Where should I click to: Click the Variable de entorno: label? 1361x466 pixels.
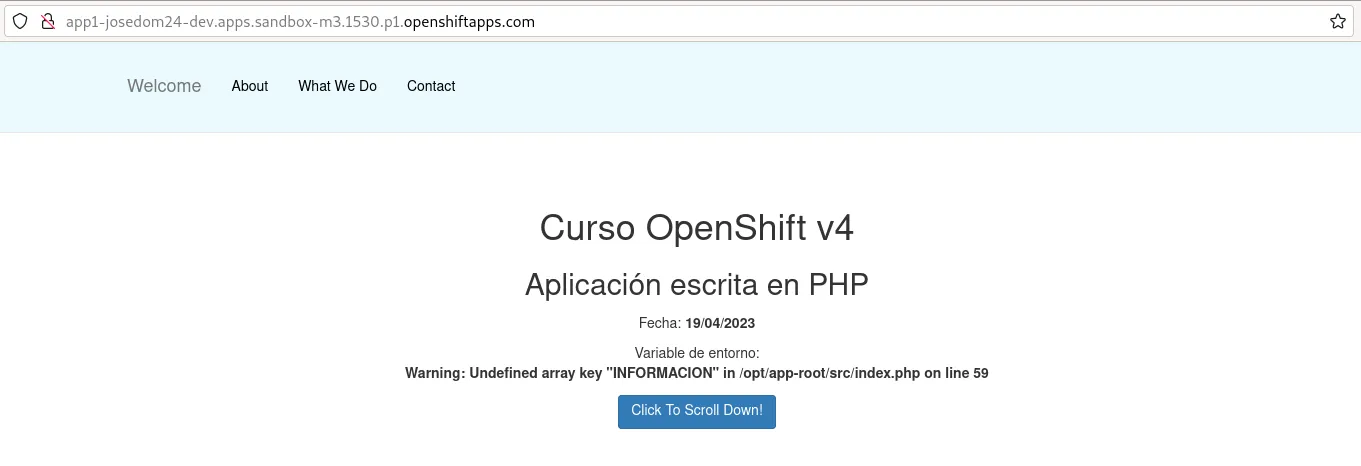[x=697, y=353]
